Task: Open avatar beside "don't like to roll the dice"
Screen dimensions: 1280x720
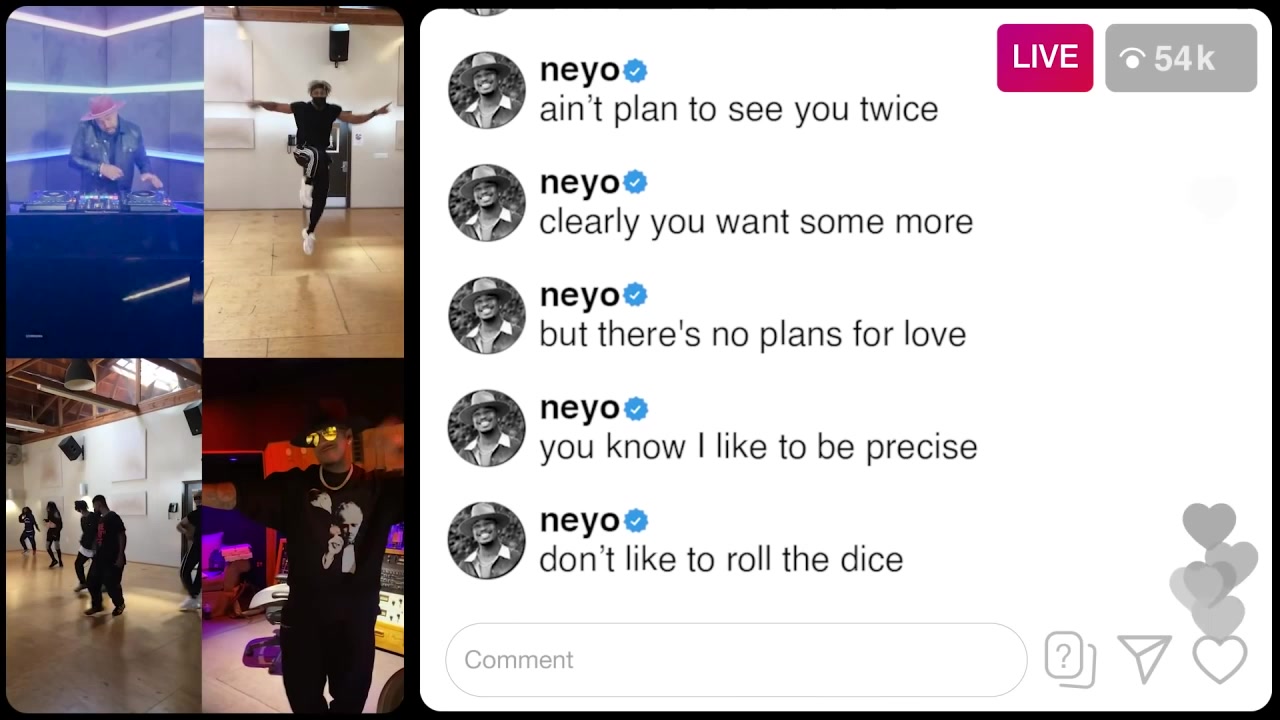Action: click(487, 540)
